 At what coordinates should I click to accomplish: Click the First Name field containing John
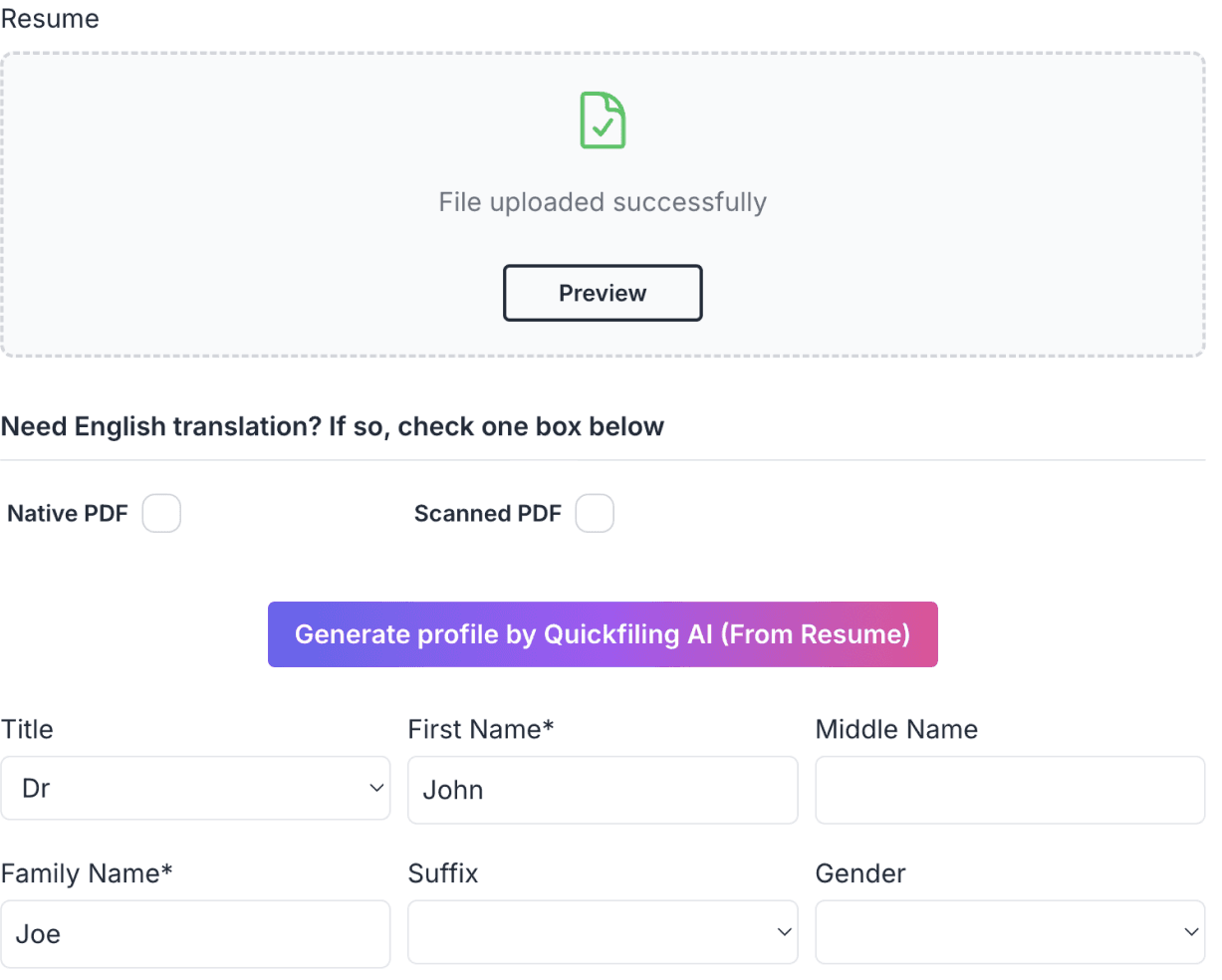pos(602,790)
